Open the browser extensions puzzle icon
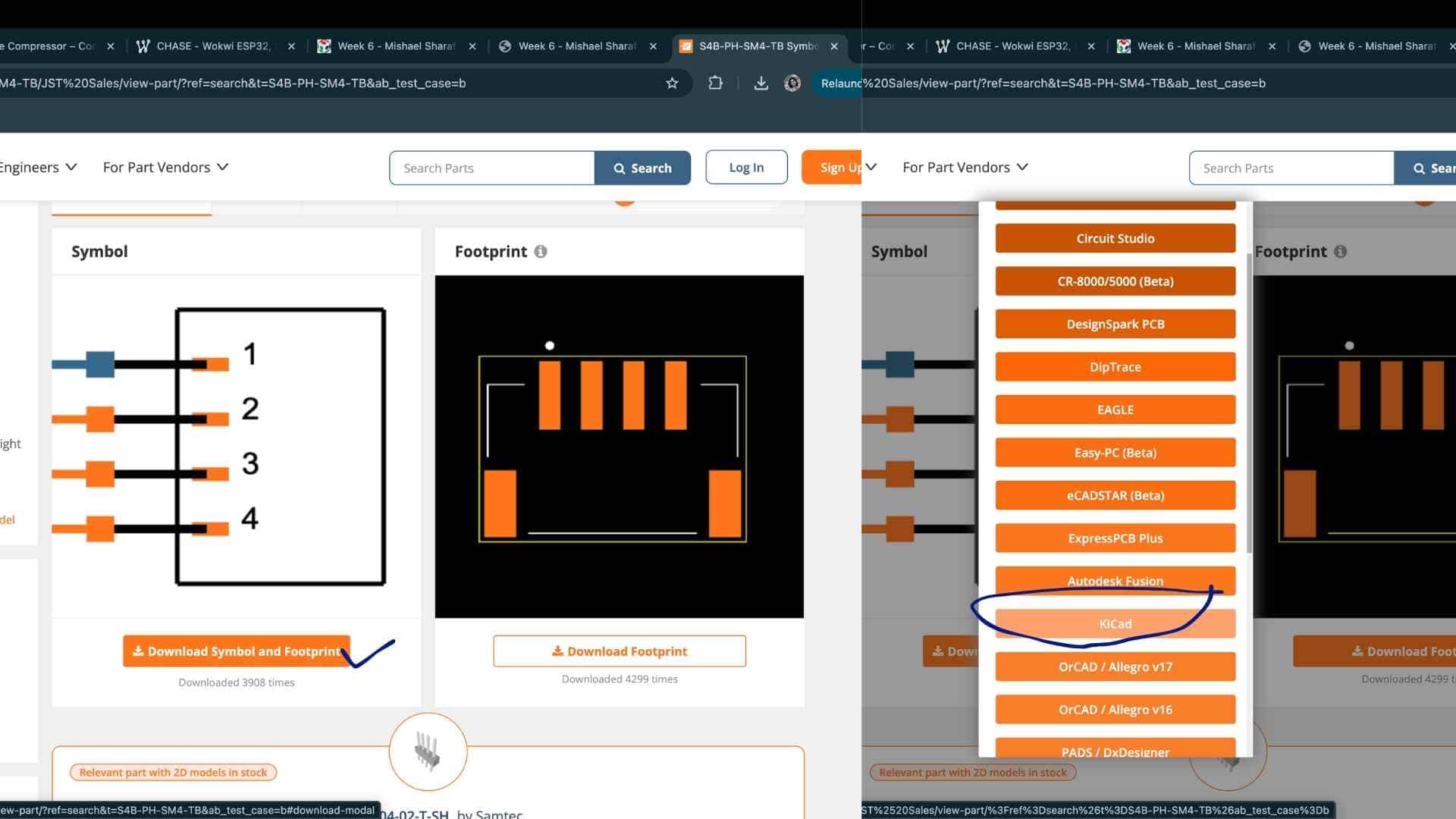Screen dimensions: 1456x819 715,83
